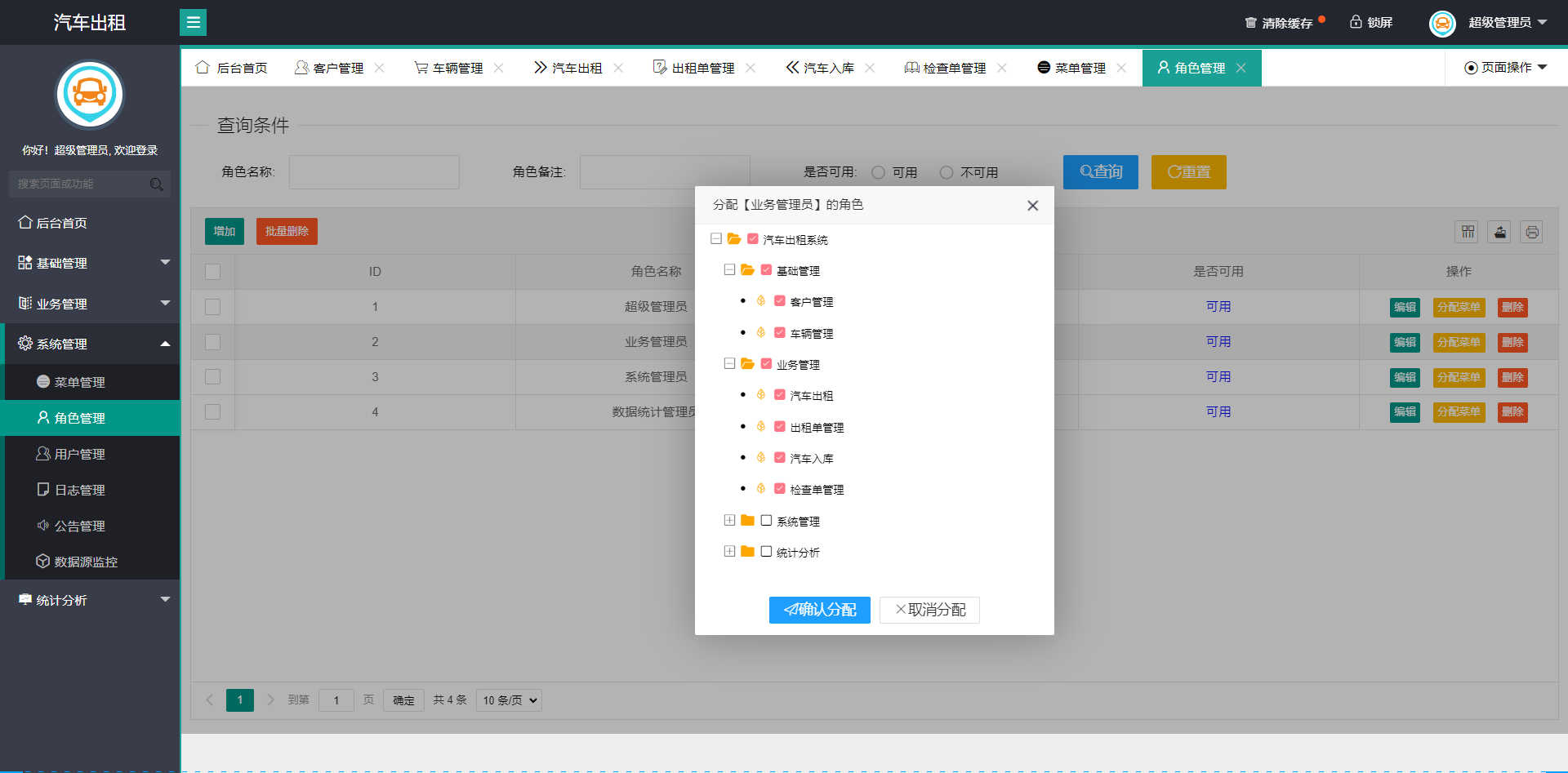
Task: Open the 10 条/页 page size selector
Action: pyautogui.click(x=509, y=700)
